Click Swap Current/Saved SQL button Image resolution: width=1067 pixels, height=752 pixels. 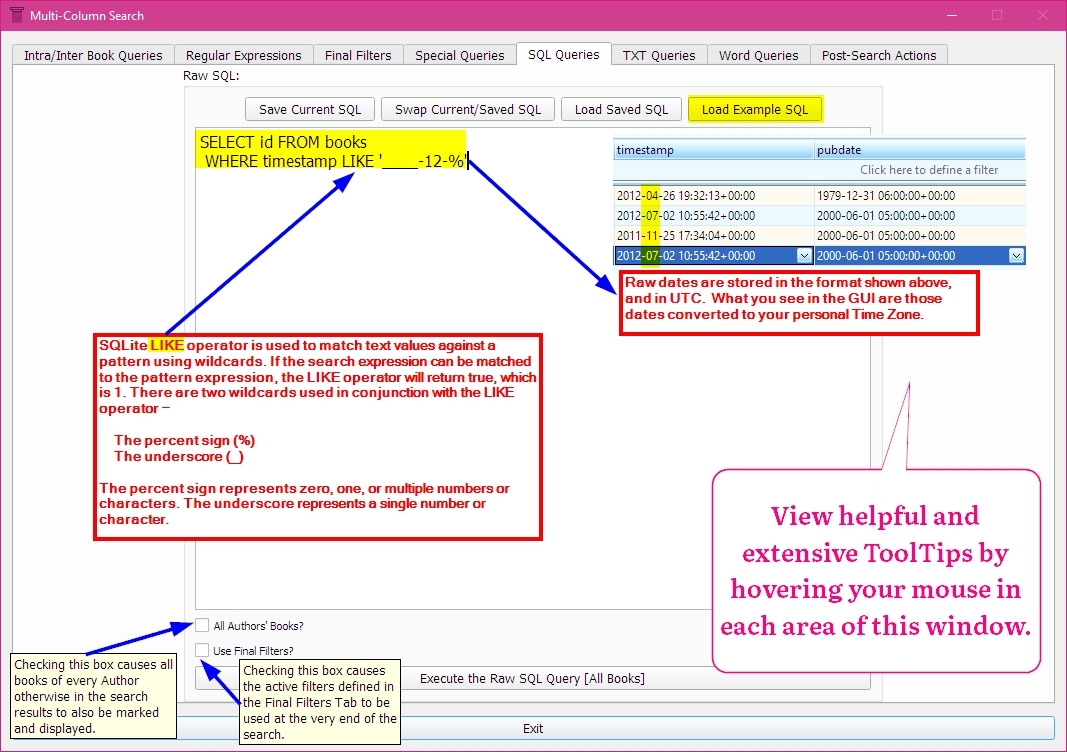pyautogui.click(x=467, y=110)
